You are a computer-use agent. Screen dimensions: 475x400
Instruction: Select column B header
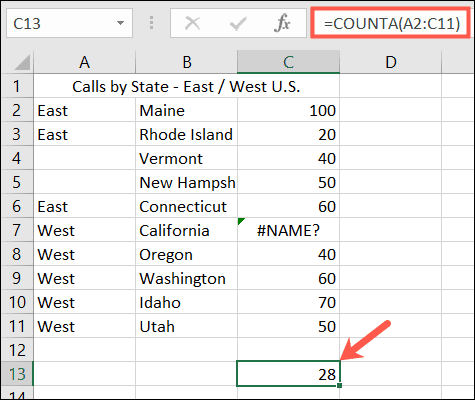(187, 62)
